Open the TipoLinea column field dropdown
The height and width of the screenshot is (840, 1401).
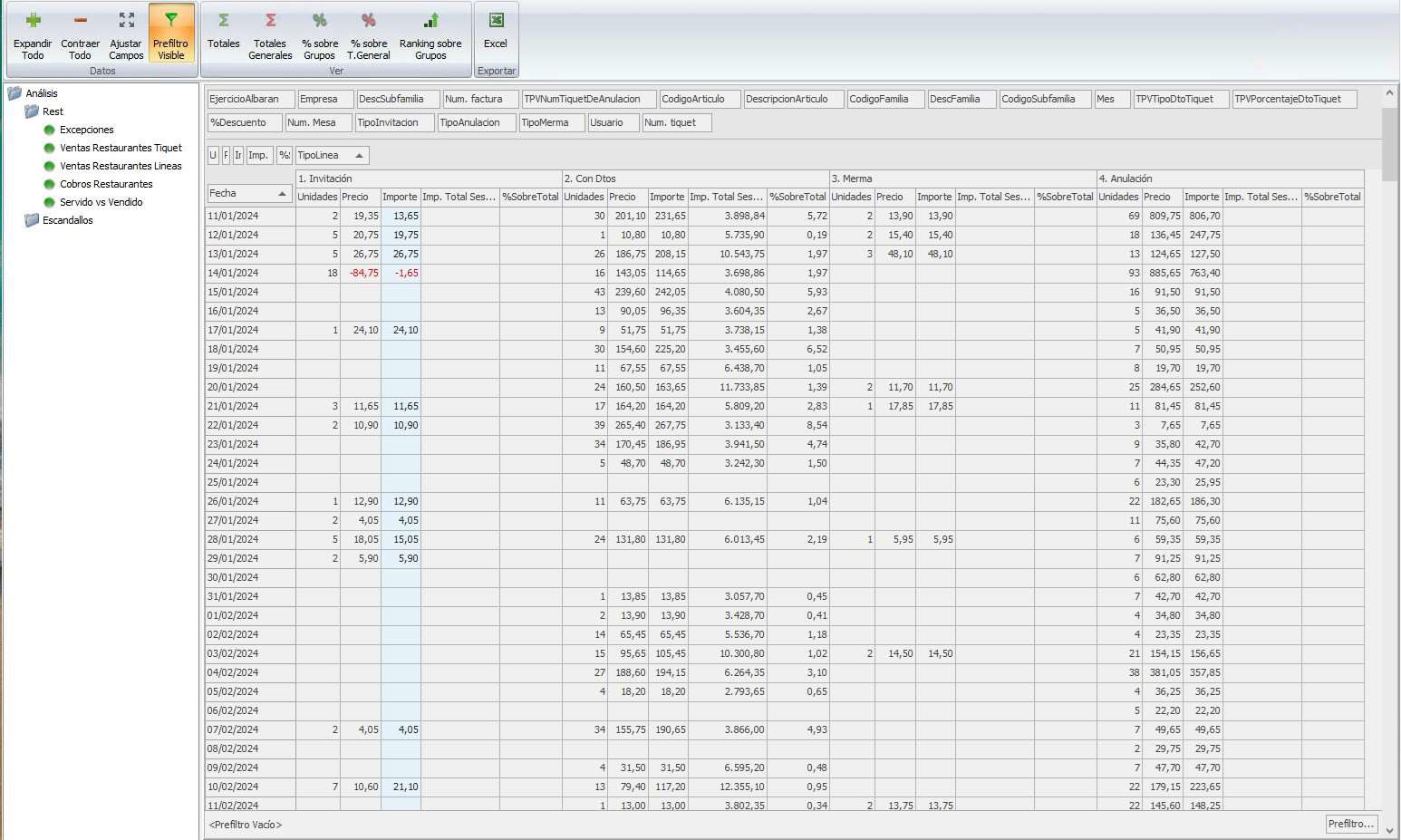click(x=359, y=156)
